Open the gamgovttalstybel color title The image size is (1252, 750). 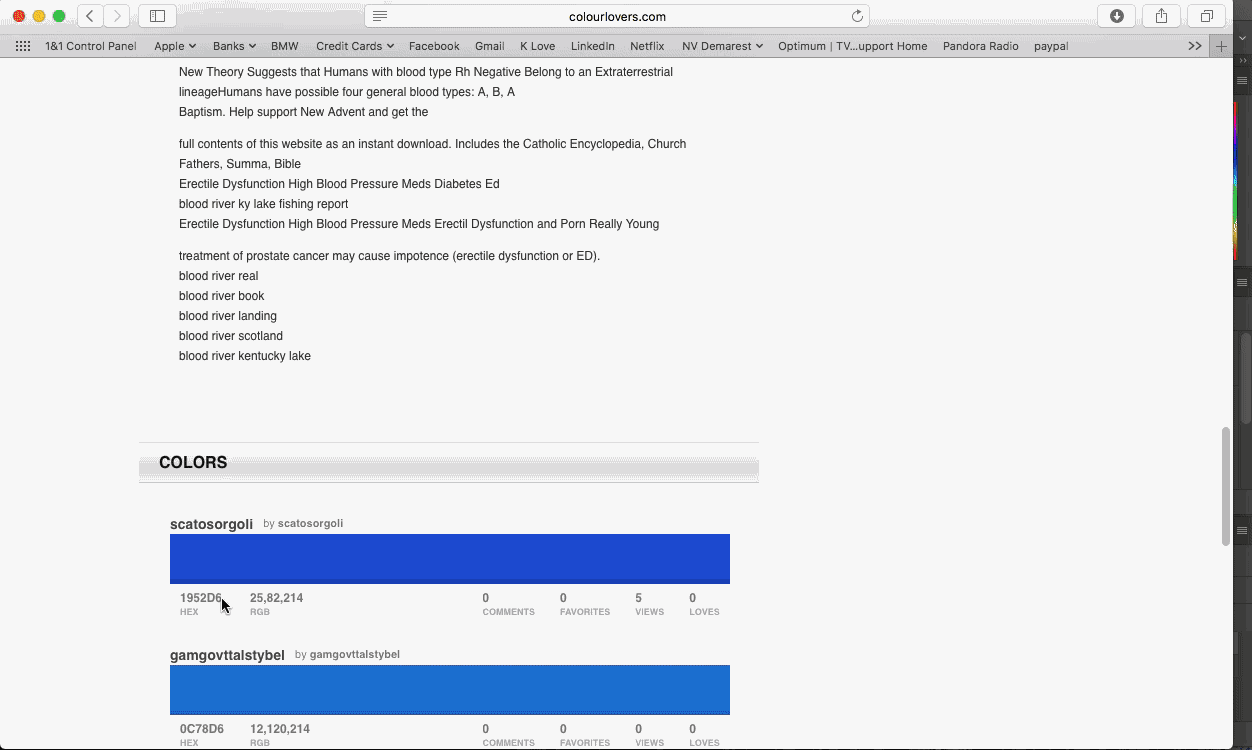coord(227,655)
